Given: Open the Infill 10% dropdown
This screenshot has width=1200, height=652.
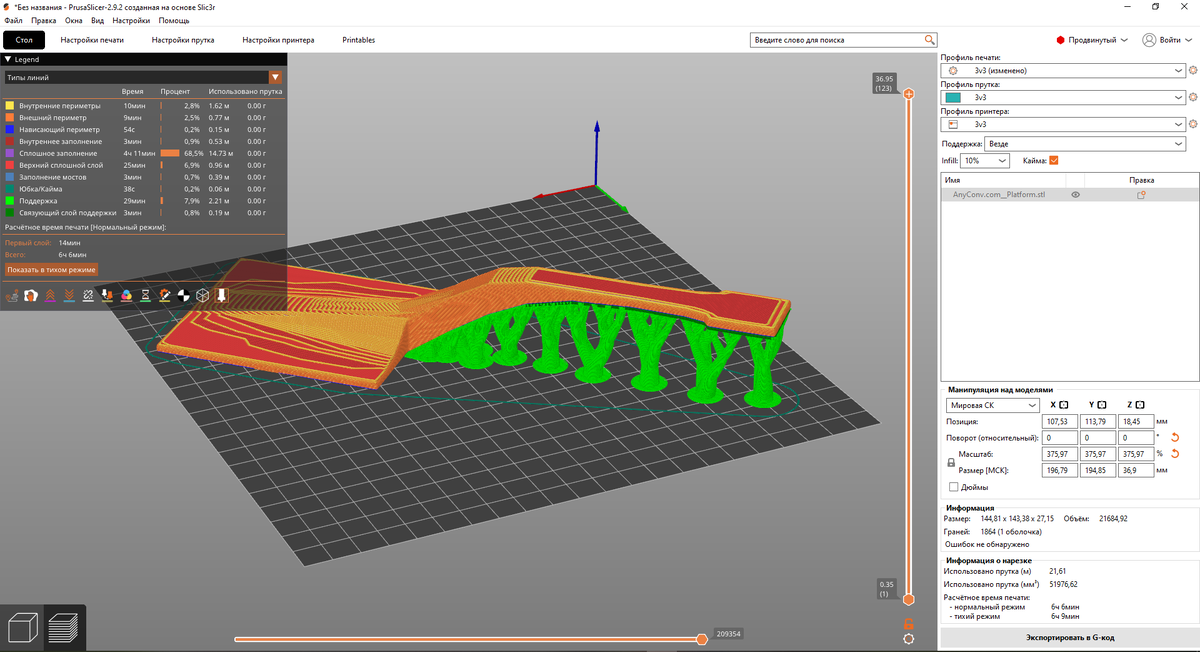Looking at the screenshot, I should click(985, 160).
